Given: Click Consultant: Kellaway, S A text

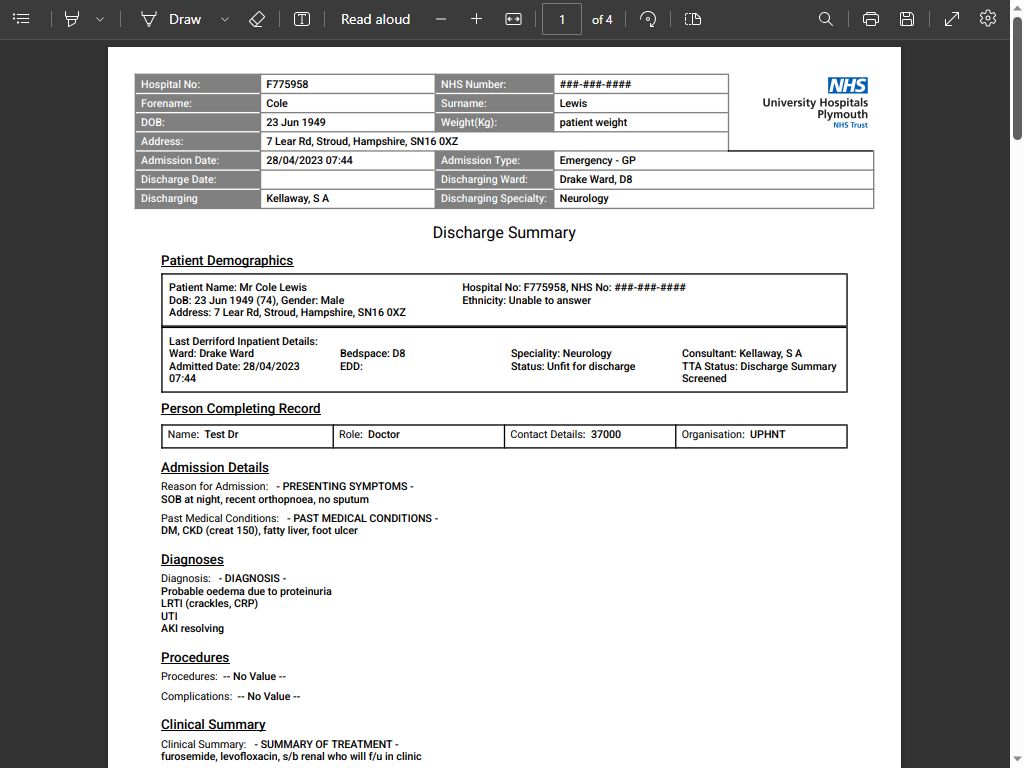Looking at the screenshot, I should (742, 353).
